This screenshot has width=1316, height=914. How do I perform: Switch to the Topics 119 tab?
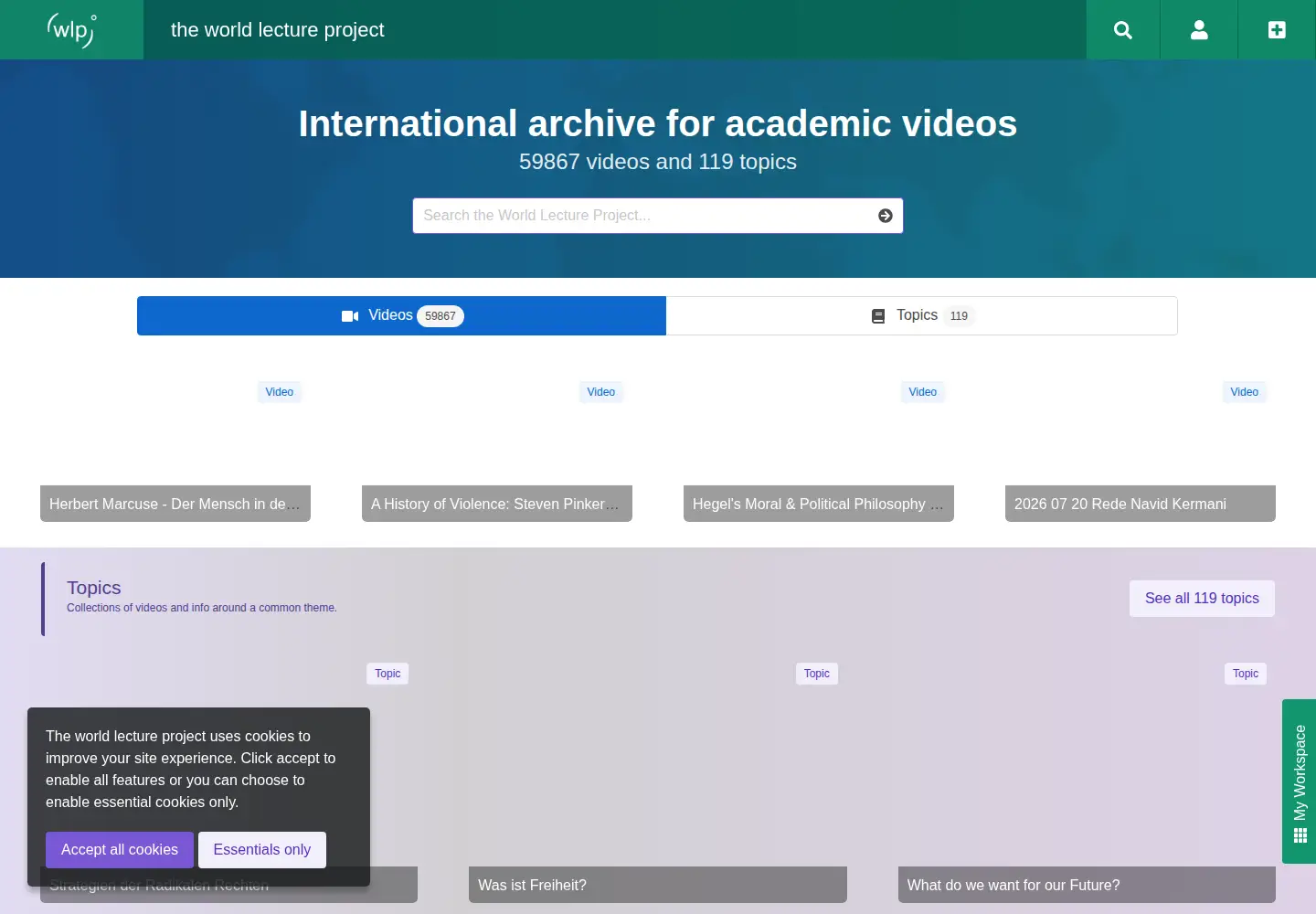click(x=921, y=315)
